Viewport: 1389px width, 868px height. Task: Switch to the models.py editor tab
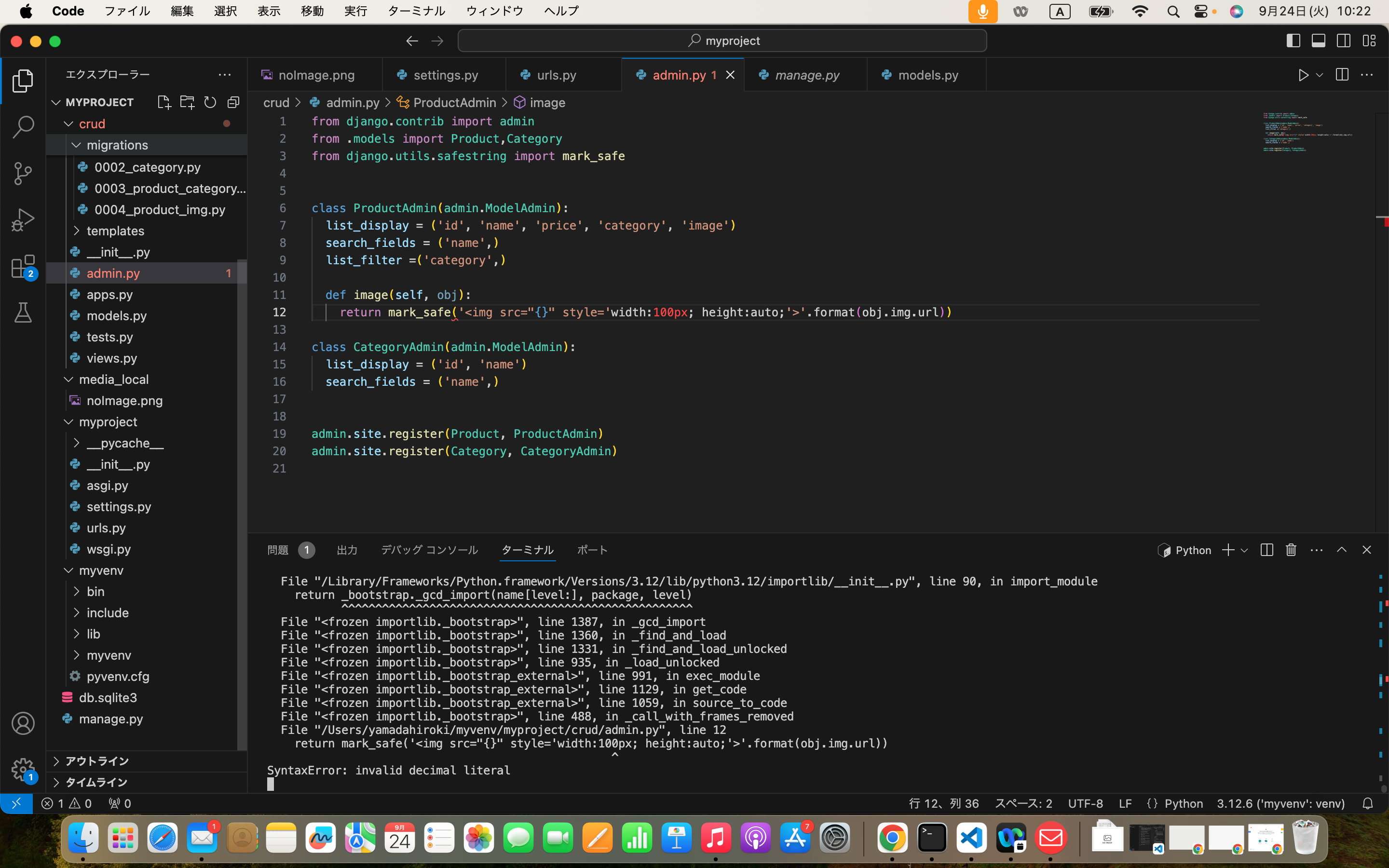click(x=927, y=75)
